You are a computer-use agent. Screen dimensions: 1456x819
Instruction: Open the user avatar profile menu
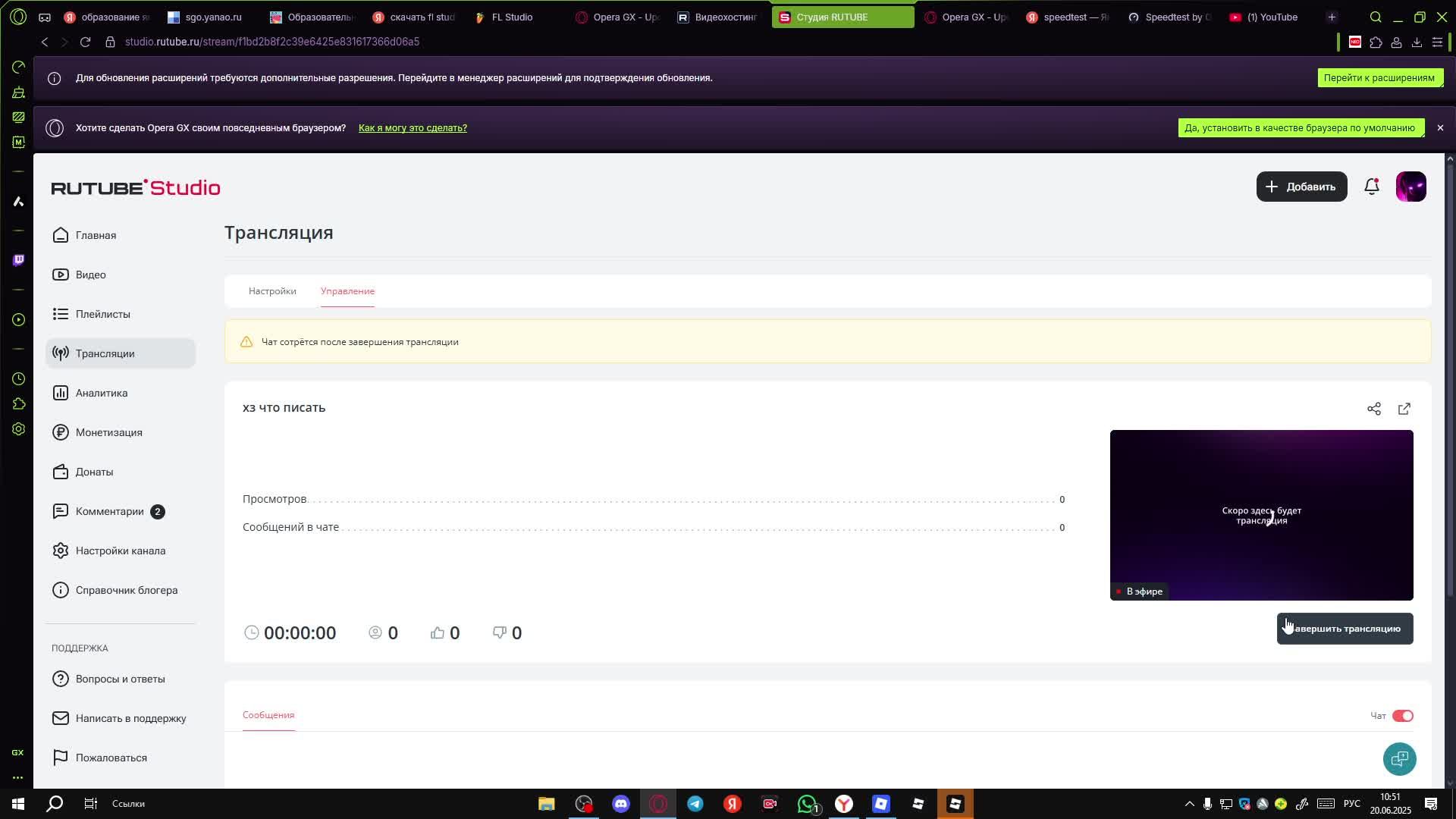(1410, 187)
